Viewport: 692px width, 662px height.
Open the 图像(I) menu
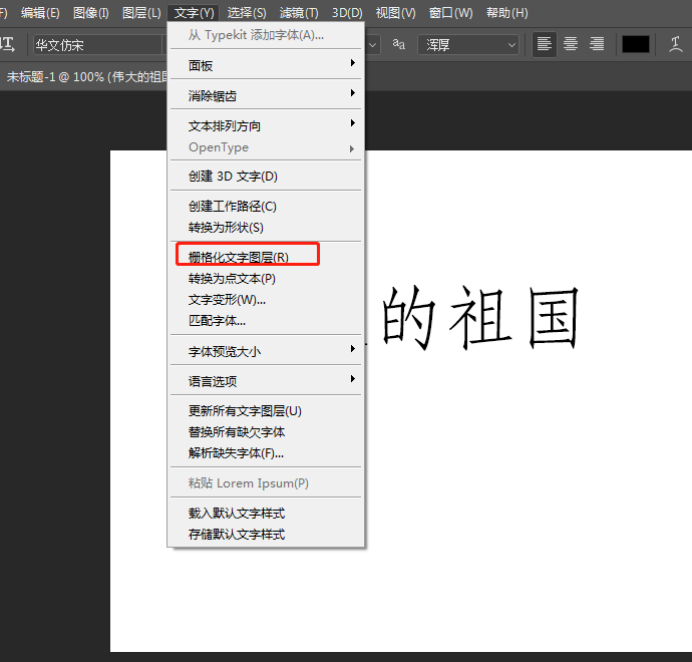click(x=90, y=13)
